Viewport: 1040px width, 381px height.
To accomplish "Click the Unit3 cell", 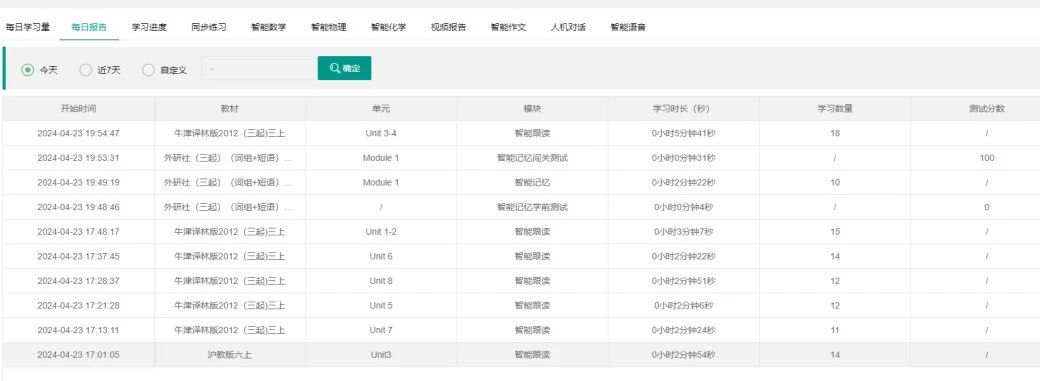I will click(x=381, y=354).
